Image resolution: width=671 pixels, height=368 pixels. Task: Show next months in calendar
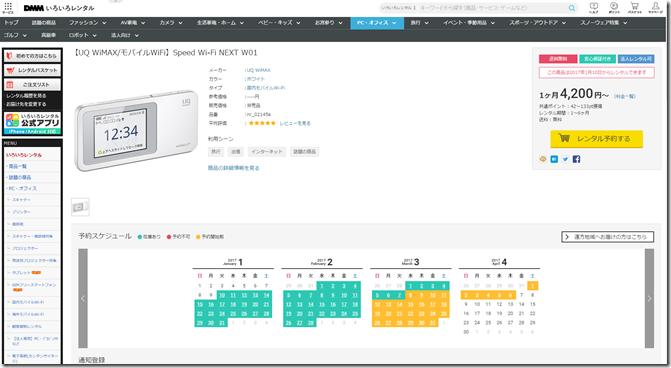point(649,298)
